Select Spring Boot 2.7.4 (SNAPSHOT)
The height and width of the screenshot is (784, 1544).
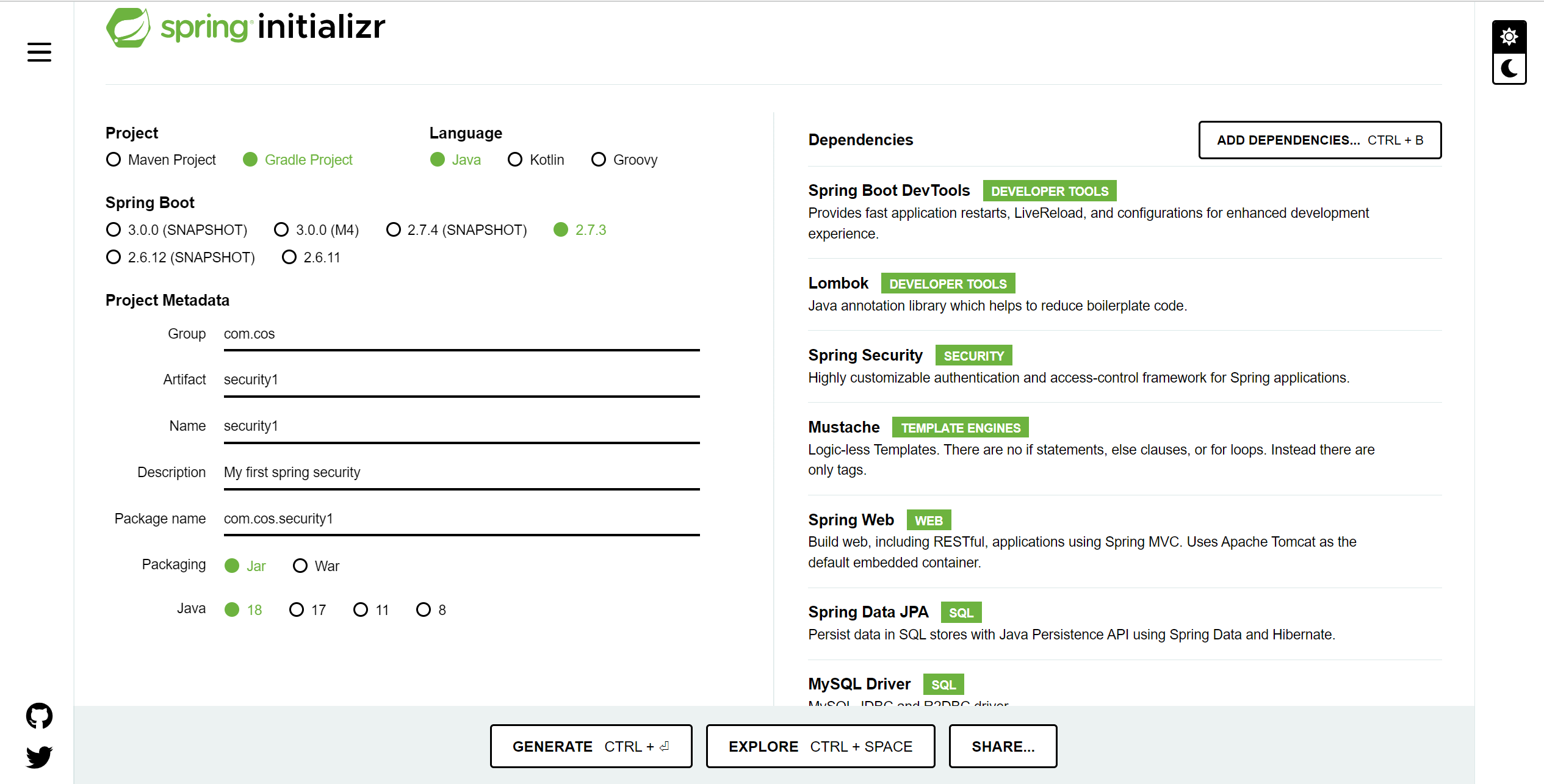456,230
